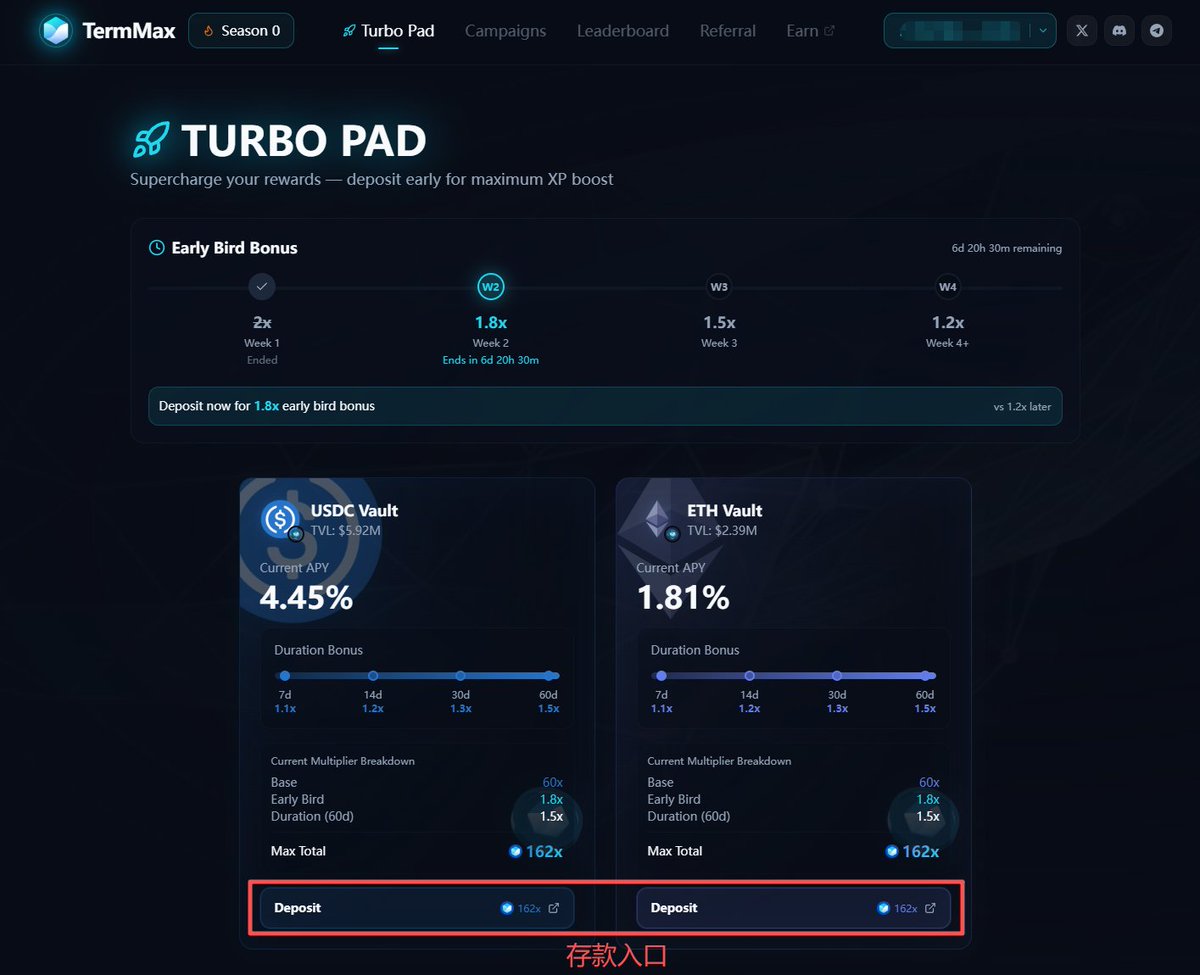The width and height of the screenshot is (1200, 975).
Task: Click the ETH 'TVL: $2.39M' text
Action: click(722, 530)
